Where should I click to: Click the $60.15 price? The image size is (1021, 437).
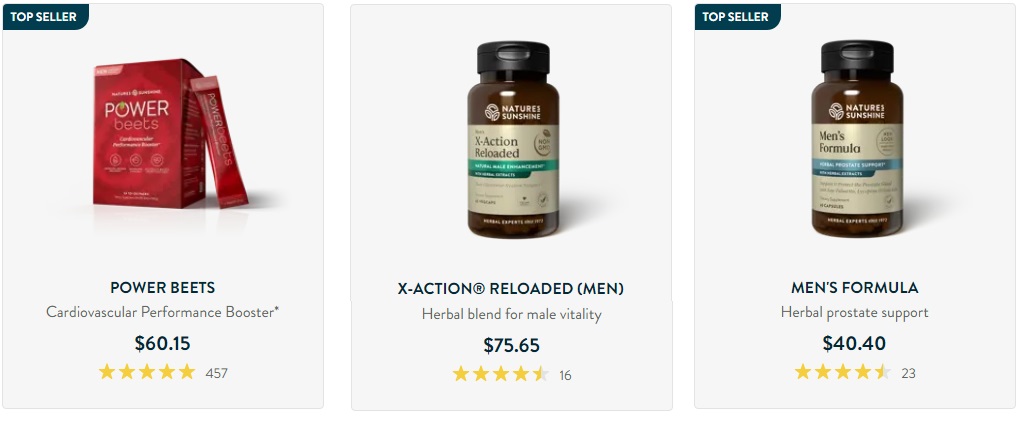point(163,343)
